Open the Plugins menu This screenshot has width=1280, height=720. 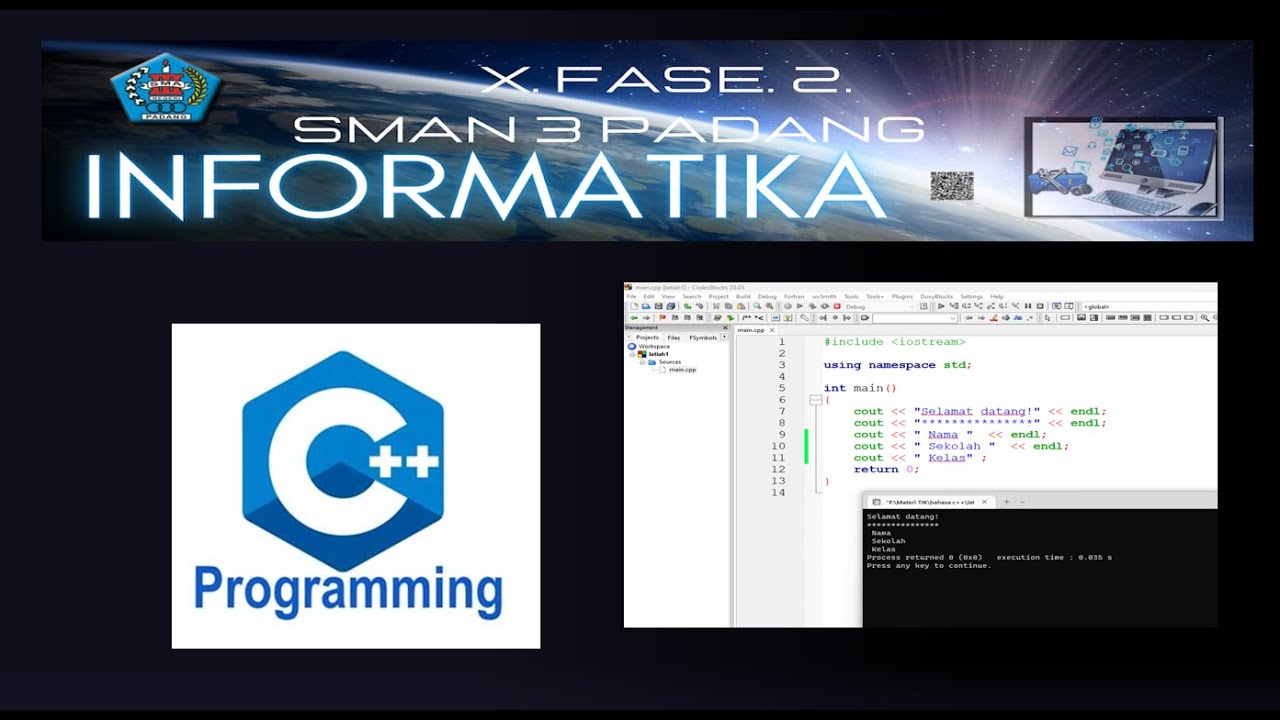902,296
